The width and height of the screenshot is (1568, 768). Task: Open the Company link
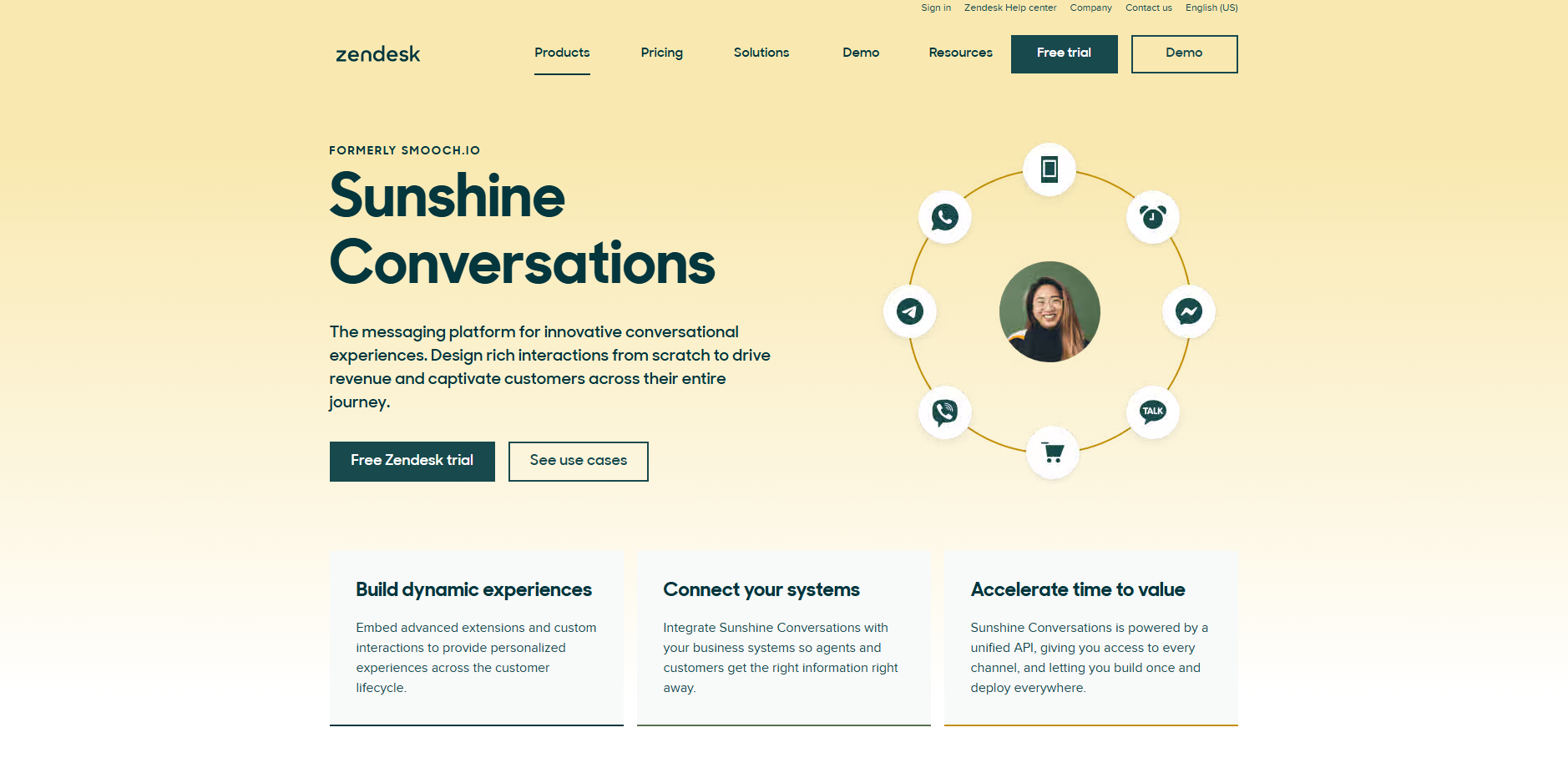(x=1091, y=8)
